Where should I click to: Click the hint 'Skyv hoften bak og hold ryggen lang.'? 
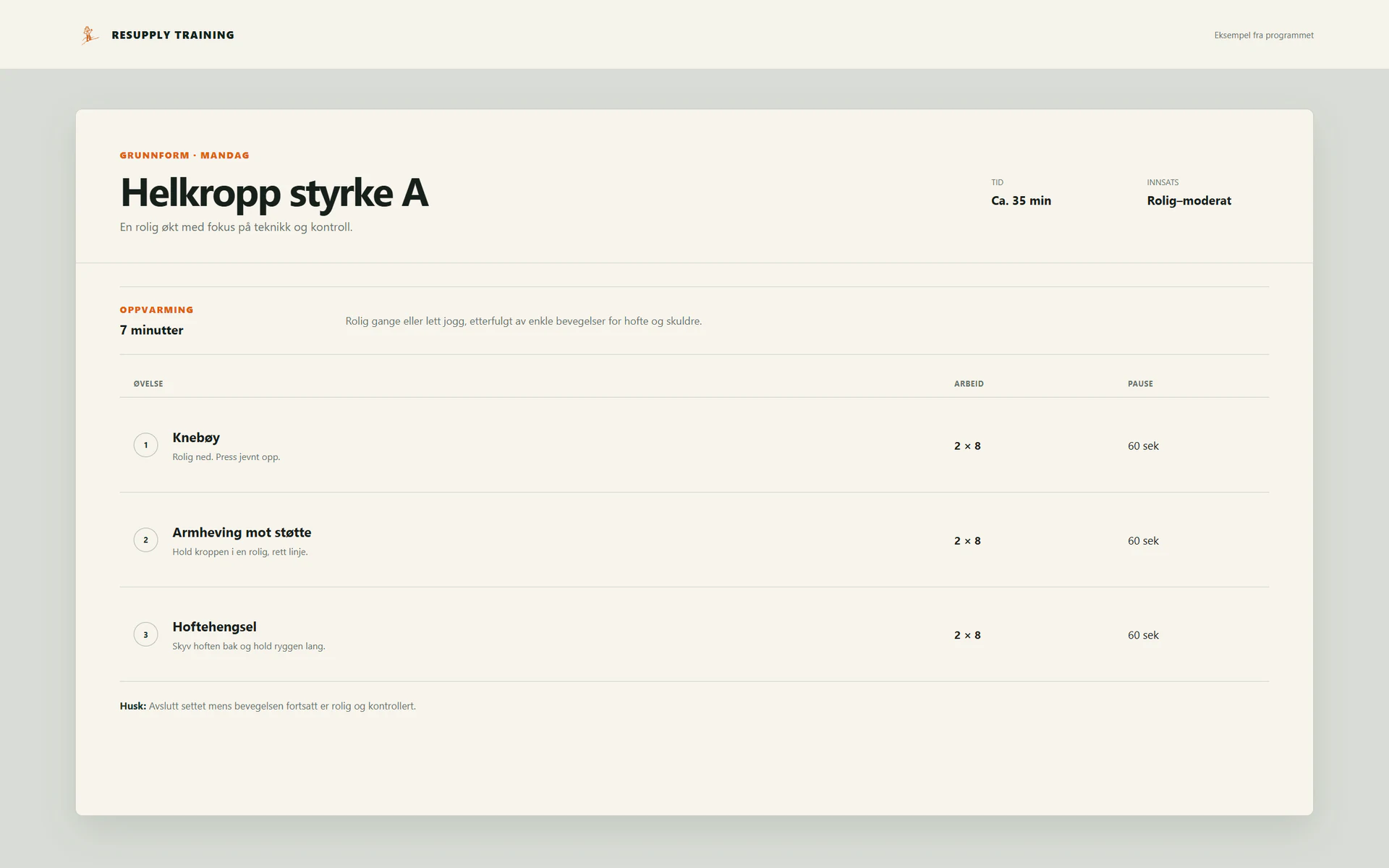249,647
